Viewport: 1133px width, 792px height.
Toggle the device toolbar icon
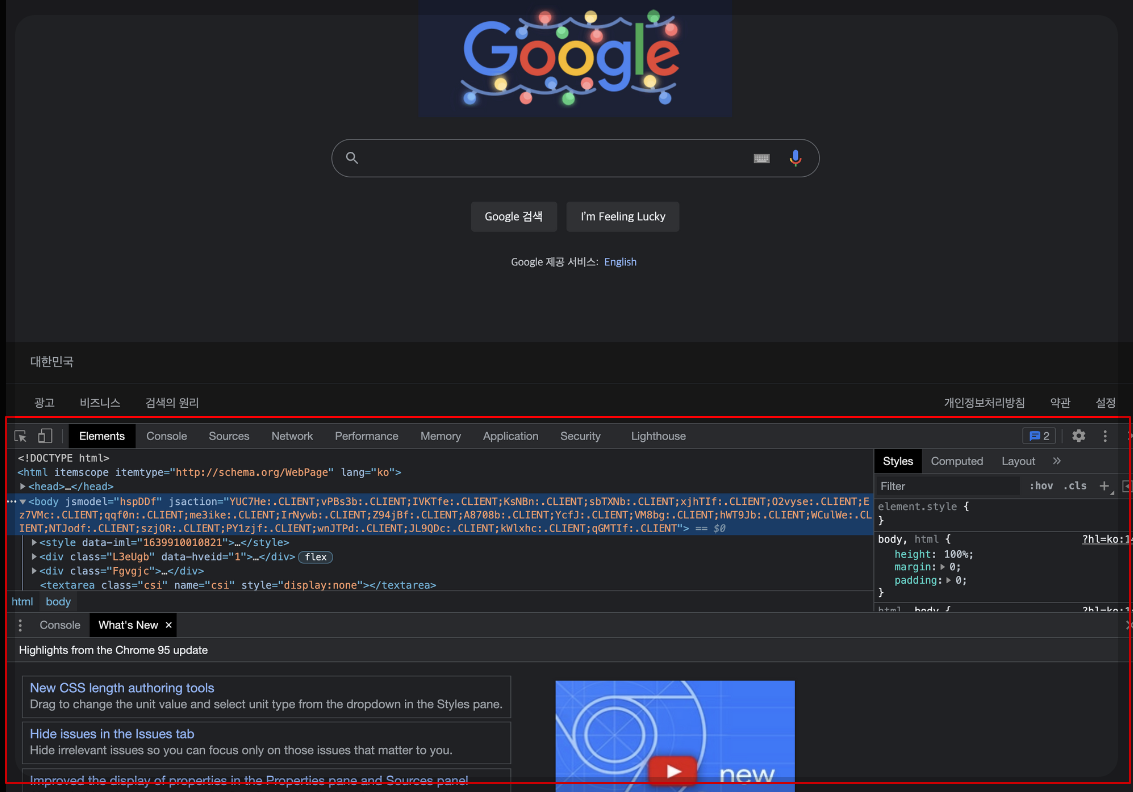45,436
